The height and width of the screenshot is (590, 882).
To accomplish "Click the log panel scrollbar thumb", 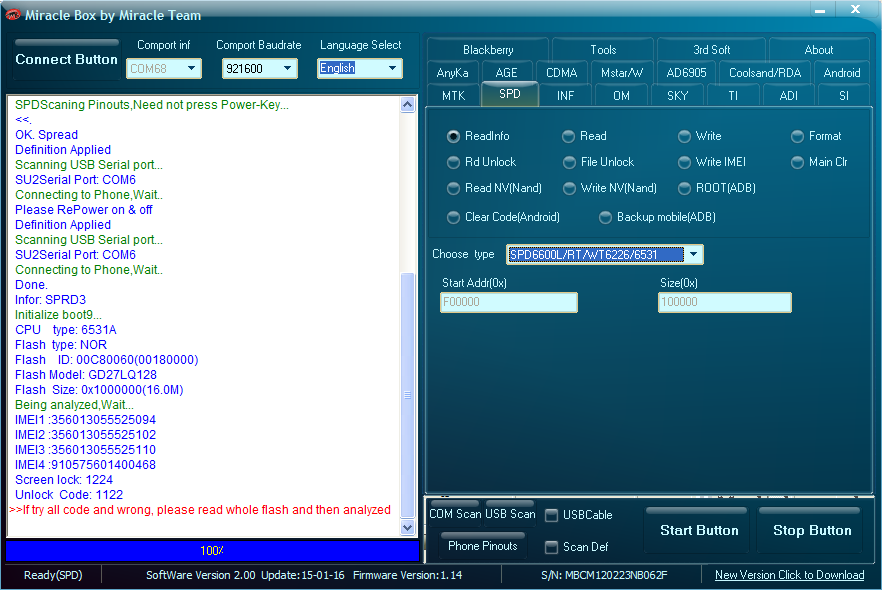I will [x=408, y=395].
